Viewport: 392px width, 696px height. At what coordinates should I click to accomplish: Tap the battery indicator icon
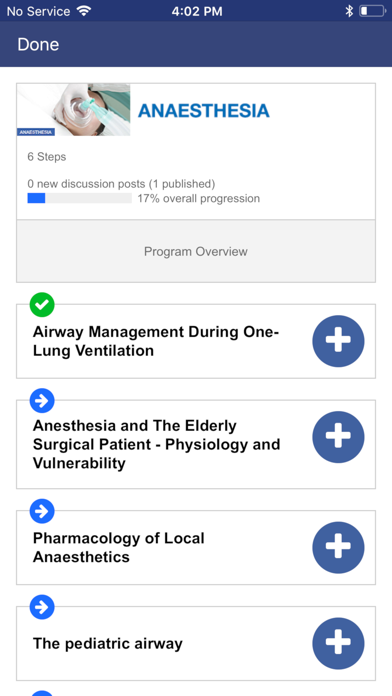(372, 11)
